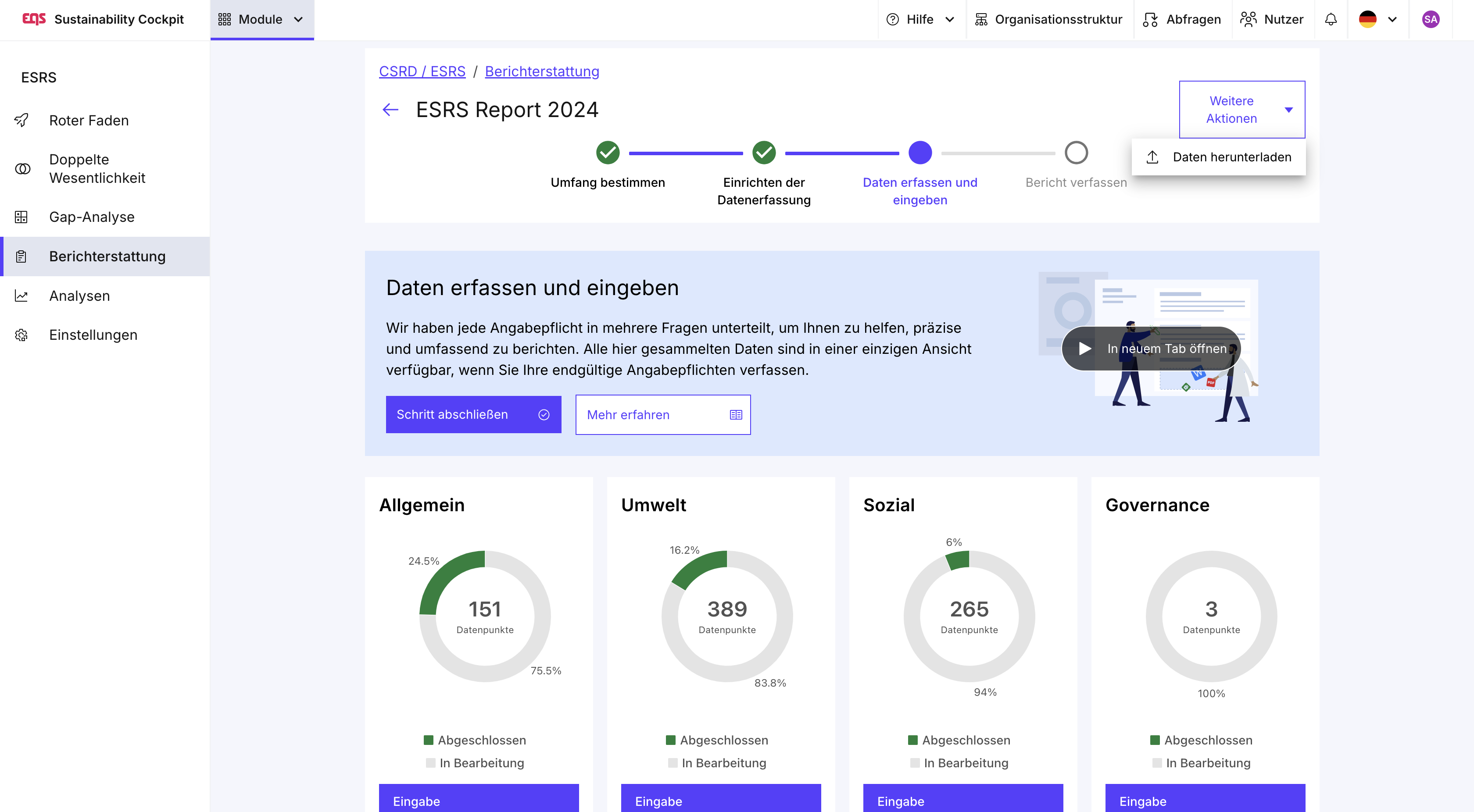
Task: Go back with the left arrow
Action: coord(390,109)
